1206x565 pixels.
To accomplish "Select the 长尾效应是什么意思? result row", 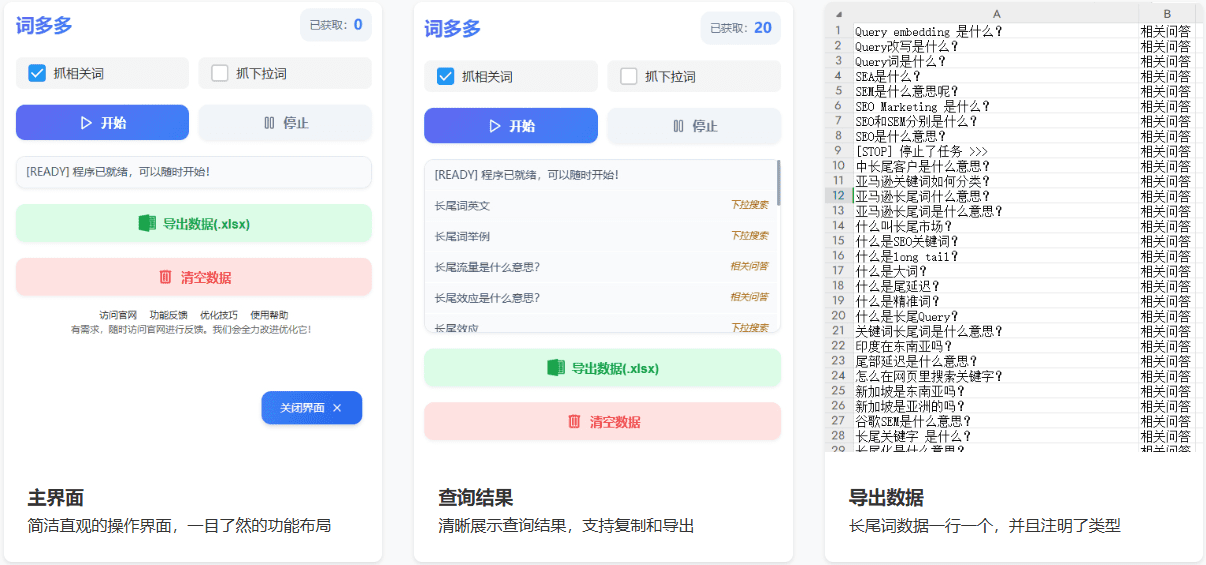I will (x=601, y=297).
